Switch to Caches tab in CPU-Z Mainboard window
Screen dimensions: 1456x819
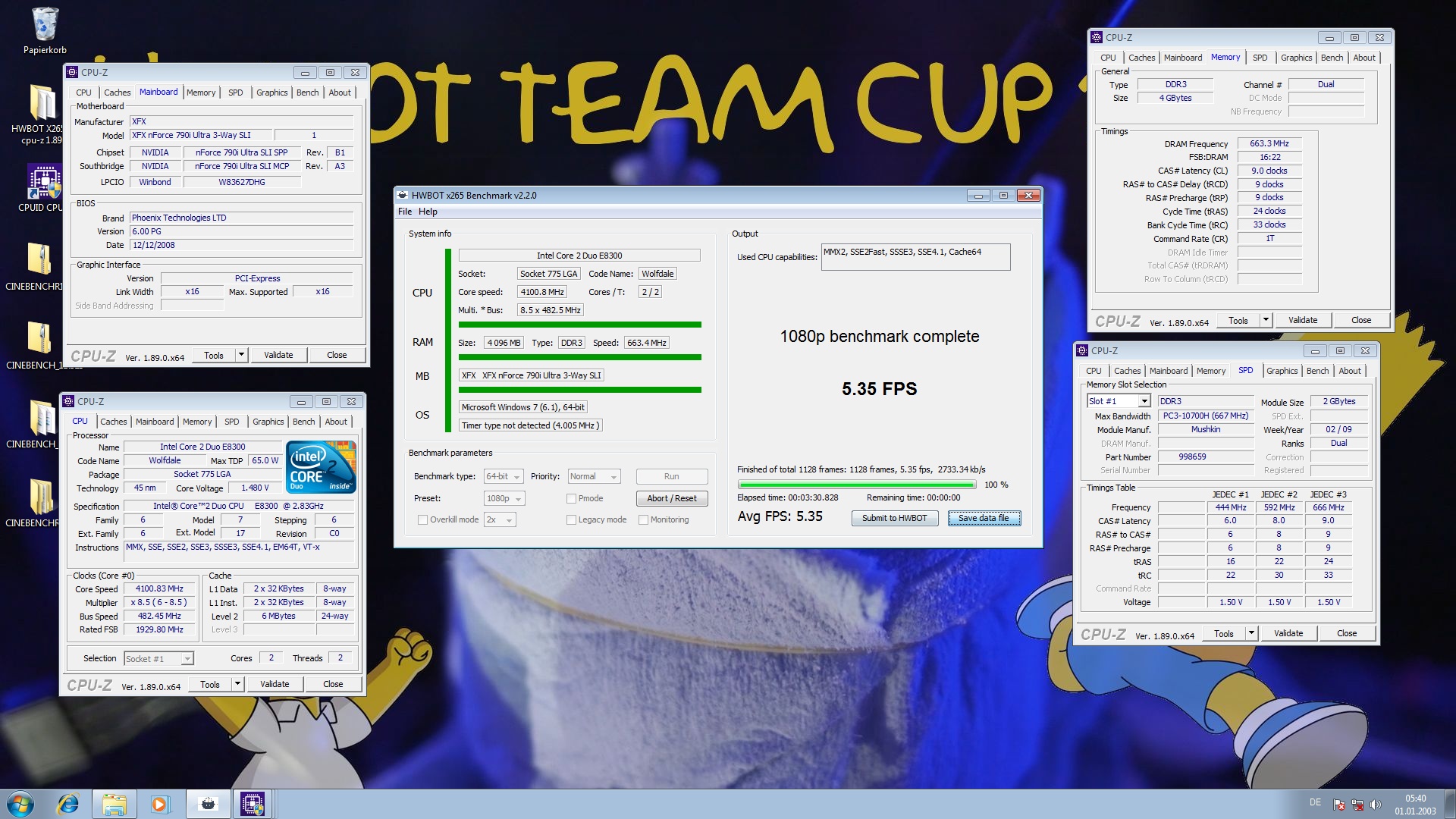(117, 93)
